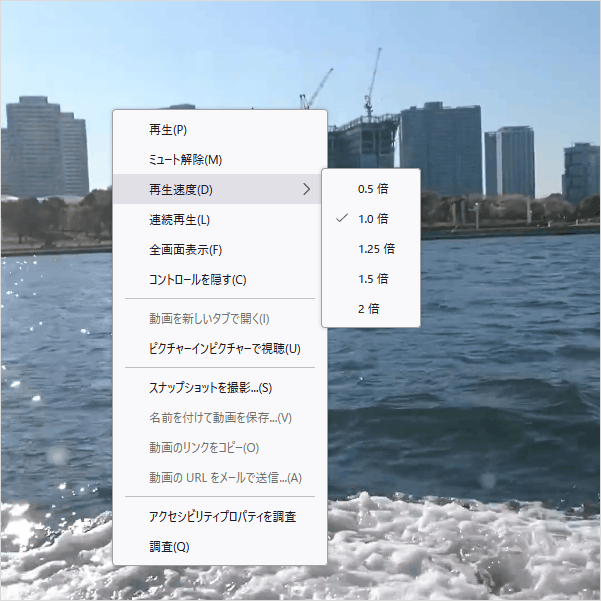Click 動画の URL をメールで送信...(A) entry

click(x=220, y=478)
